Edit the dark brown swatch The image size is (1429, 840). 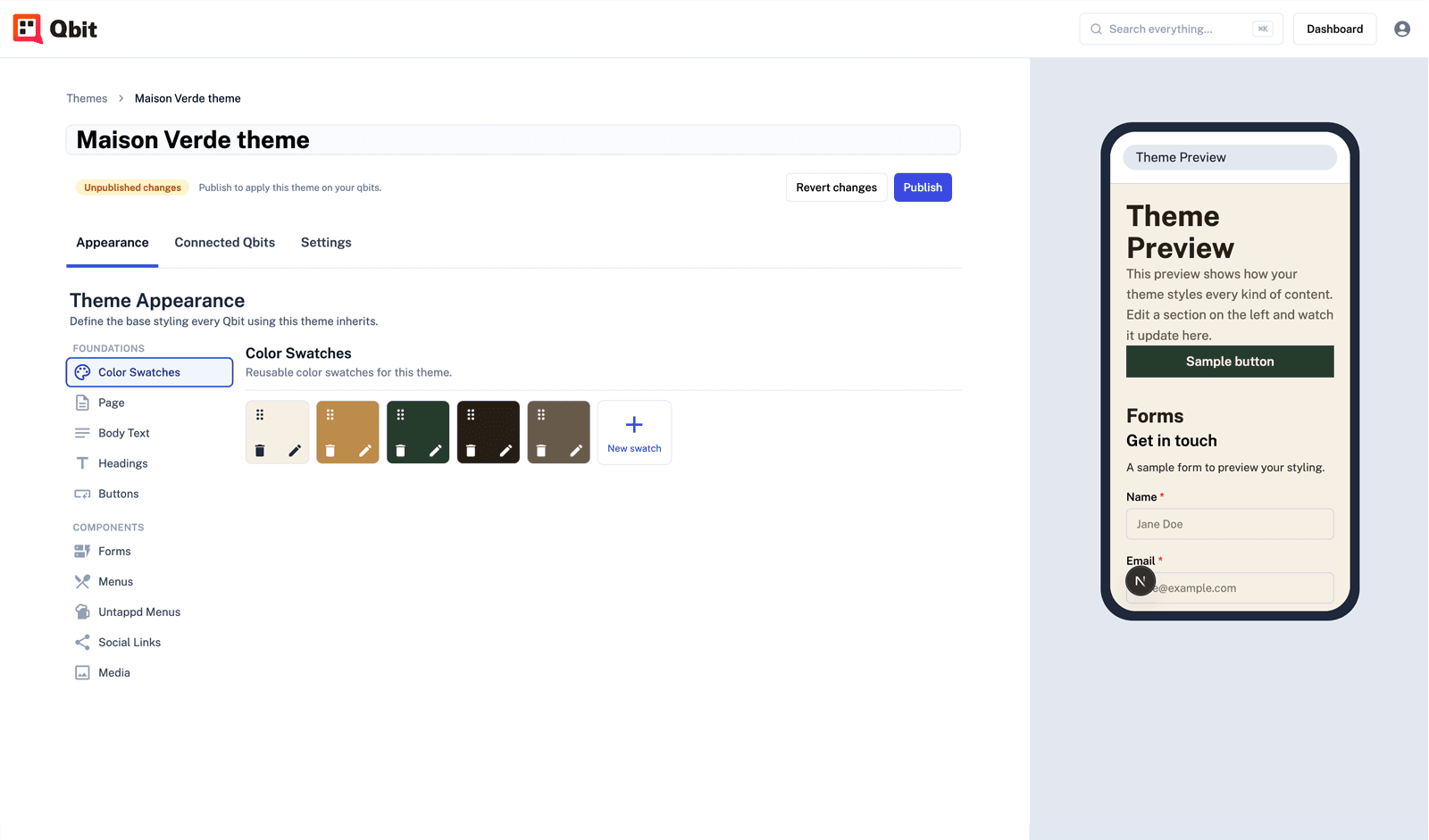click(x=506, y=451)
